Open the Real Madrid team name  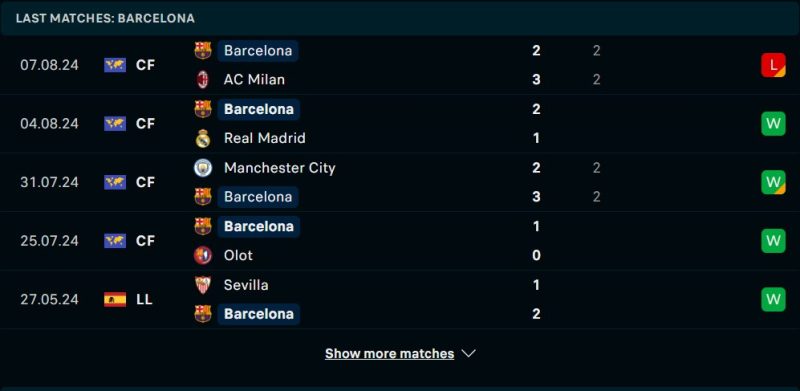264,138
